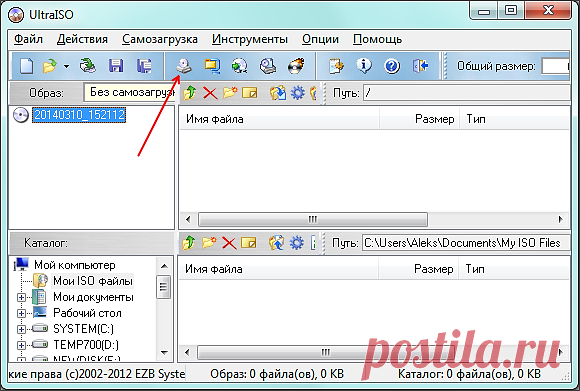Create a new image with New icon
Screen dimensions: 580x391
point(26,66)
